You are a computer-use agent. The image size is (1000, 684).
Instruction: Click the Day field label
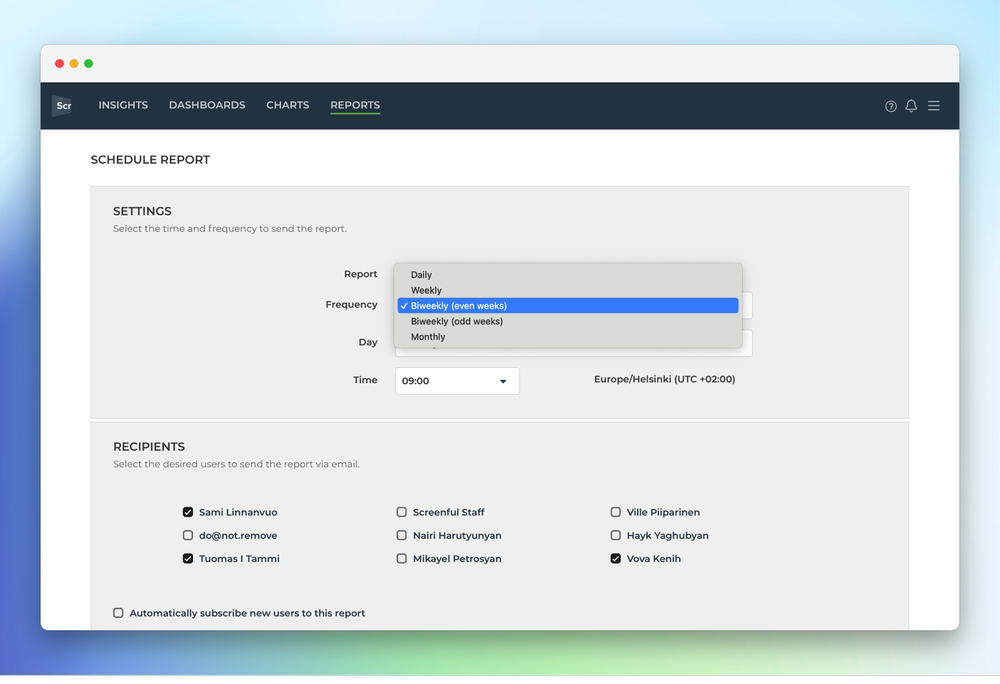point(368,342)
